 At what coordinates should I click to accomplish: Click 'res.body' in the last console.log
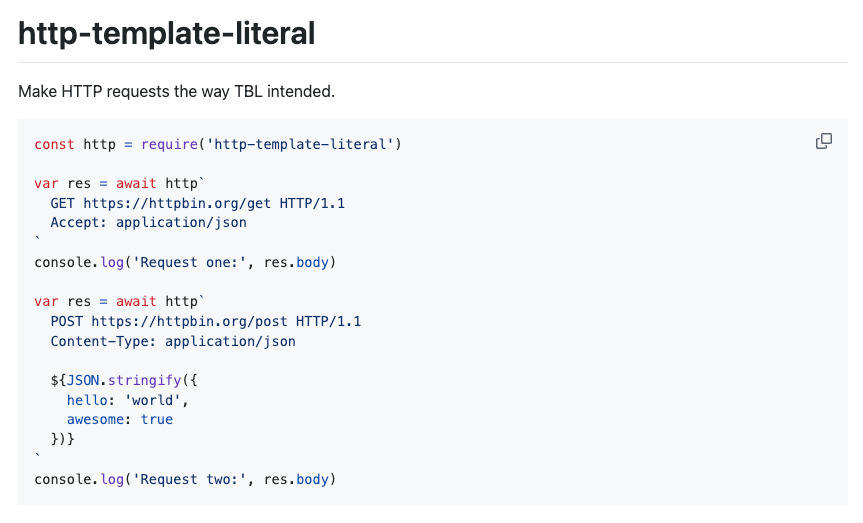(x=296, y=479)
